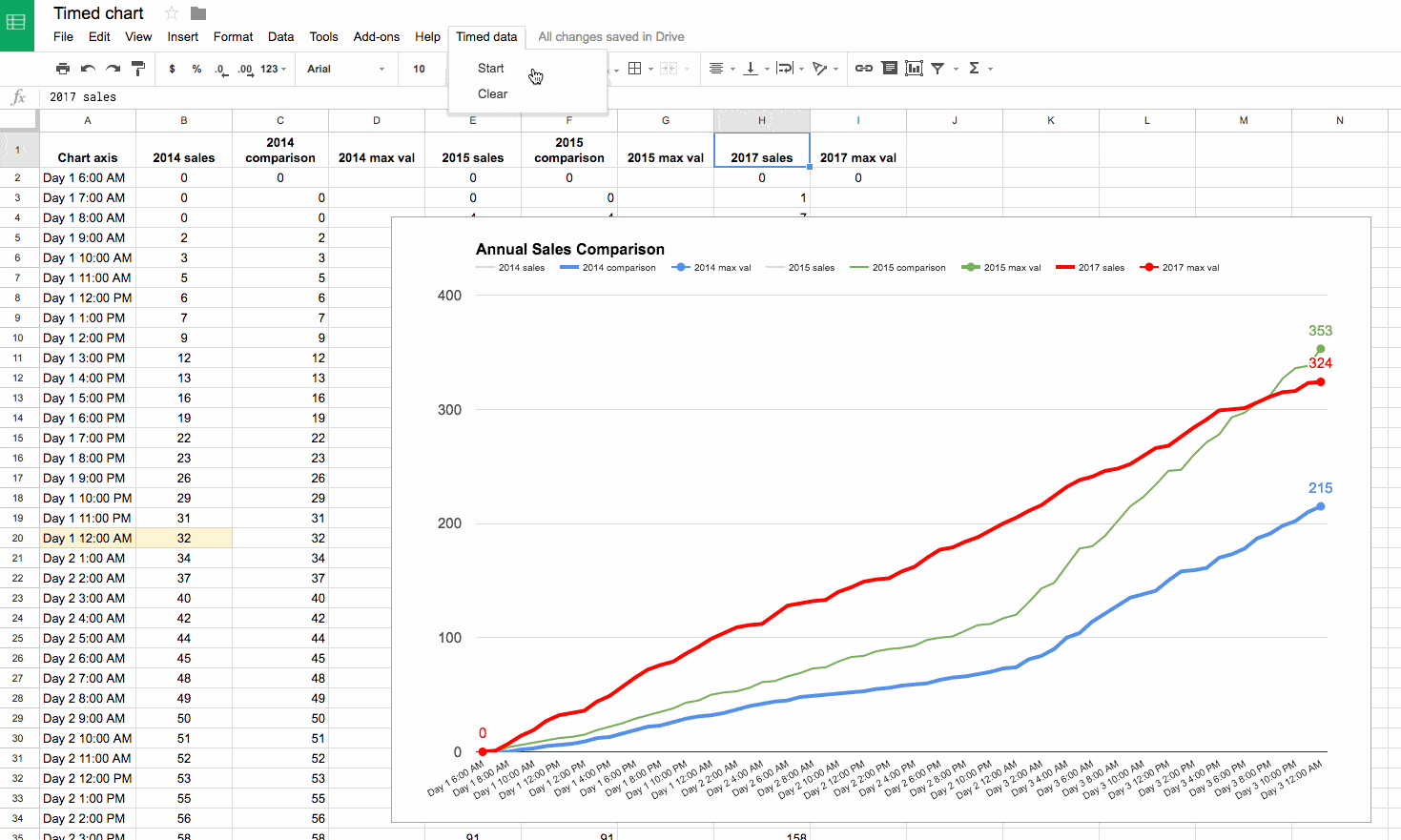Apply percent format with % icon
Image resolution: width=1401 pixels, height=840 pixels.
196,69
